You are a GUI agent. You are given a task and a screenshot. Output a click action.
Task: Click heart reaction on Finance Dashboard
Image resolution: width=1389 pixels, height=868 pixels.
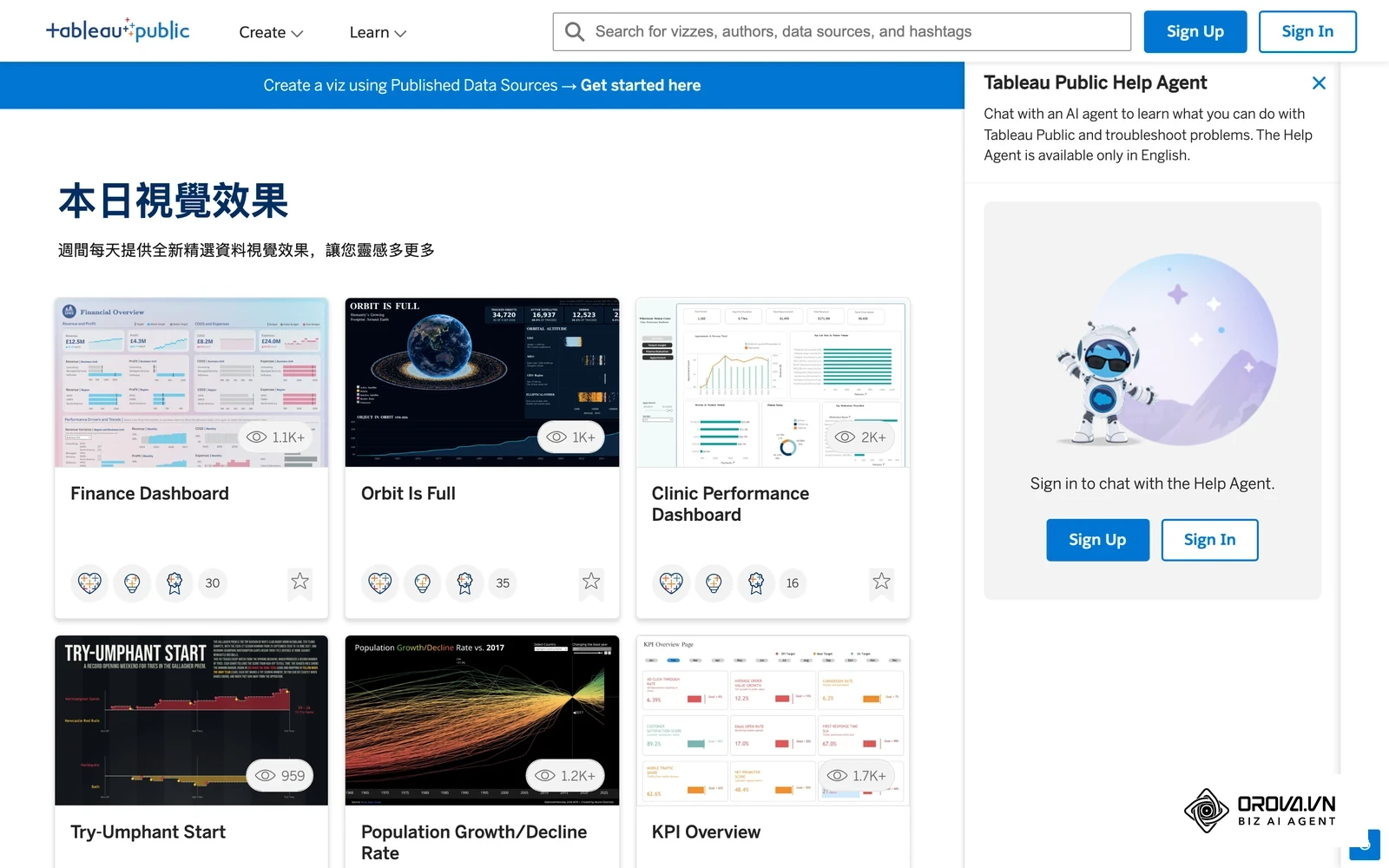tap(89, 582)
